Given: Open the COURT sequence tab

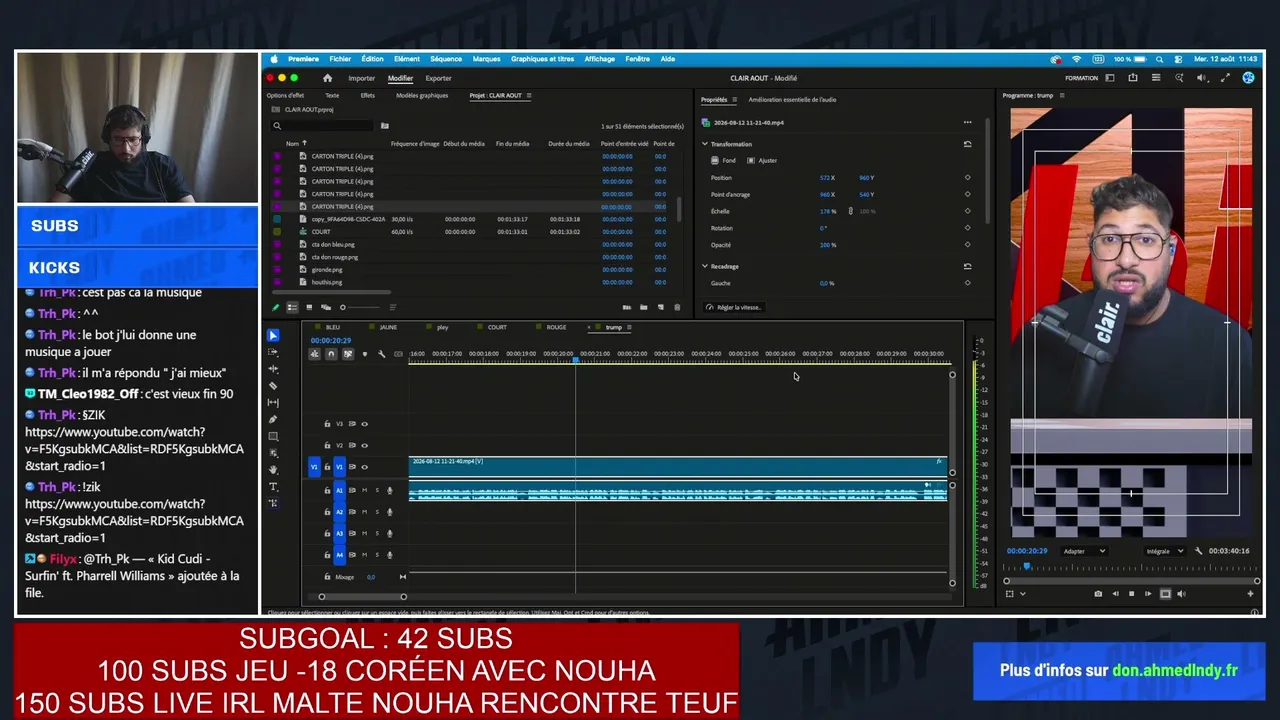Looking at the screenshot, I should pos(497,327).
